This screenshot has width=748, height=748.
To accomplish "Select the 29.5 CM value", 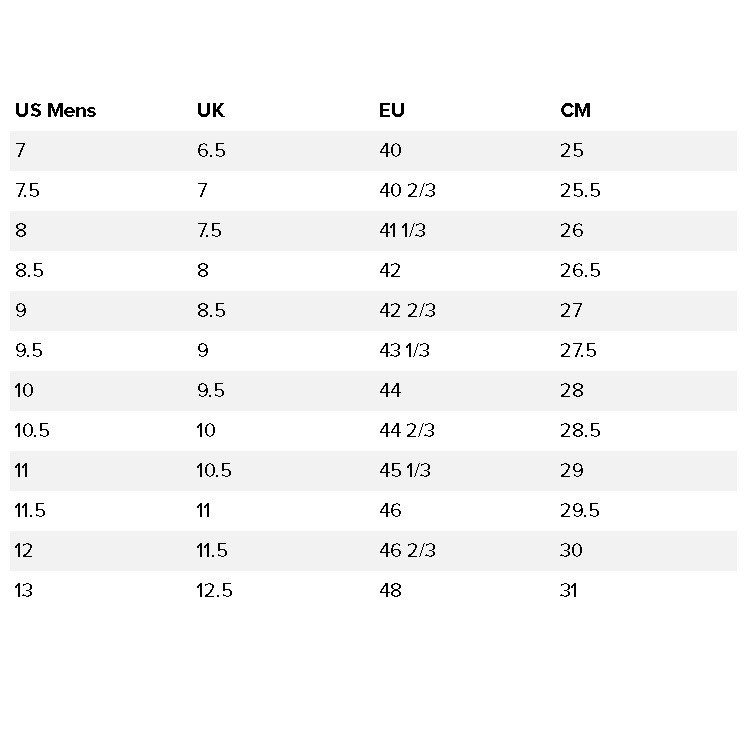I will point(580,510).
